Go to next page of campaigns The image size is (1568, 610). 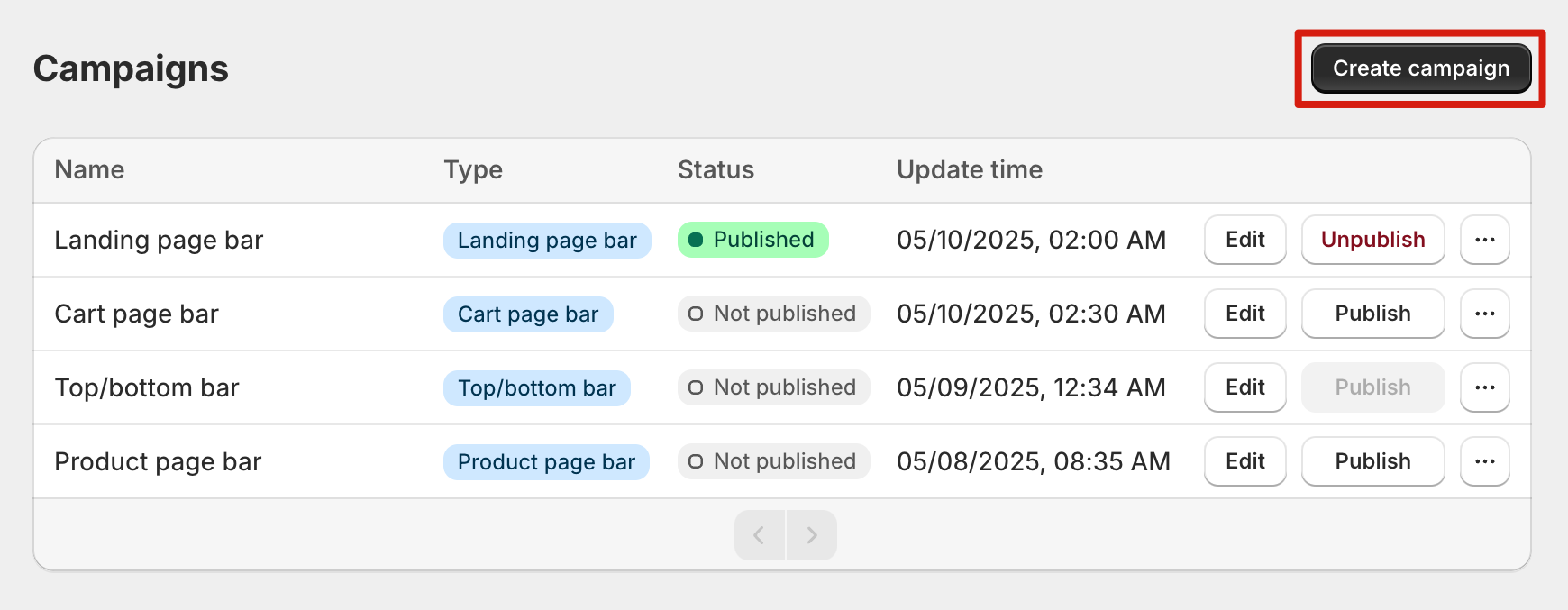pos(812,535)
